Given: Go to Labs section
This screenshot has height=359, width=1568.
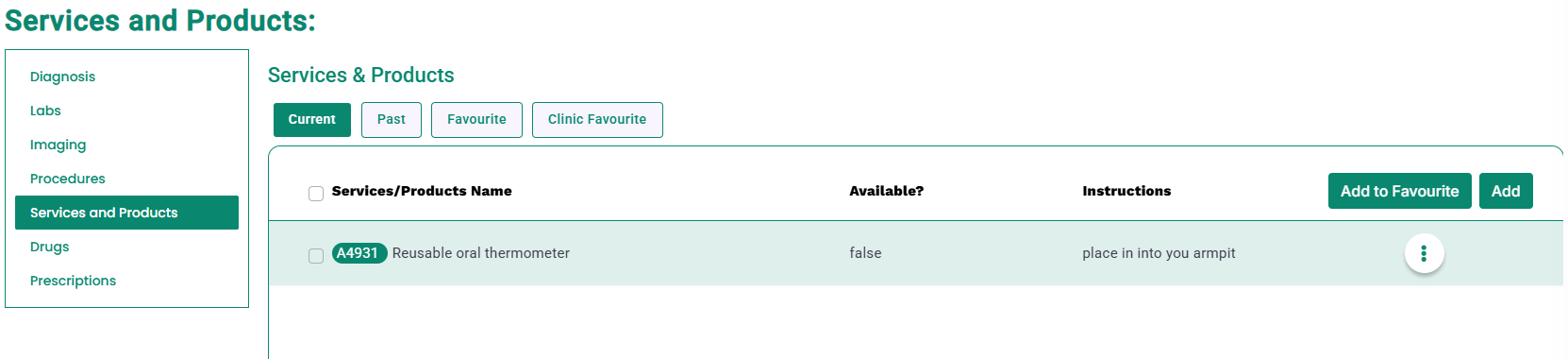Looking at the screenshot, I should click(x=45, y=111).
